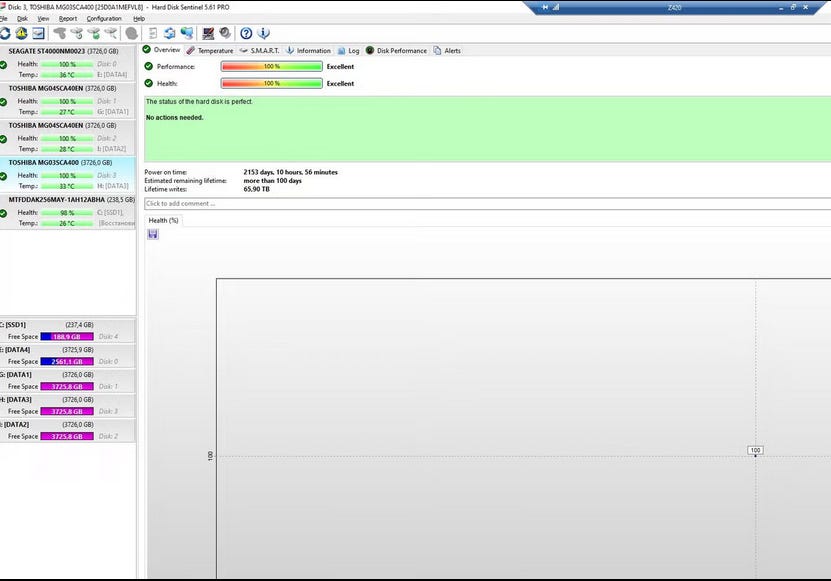
Task: Click first gray disk test toolbar icon
Action: click(60, 33)
